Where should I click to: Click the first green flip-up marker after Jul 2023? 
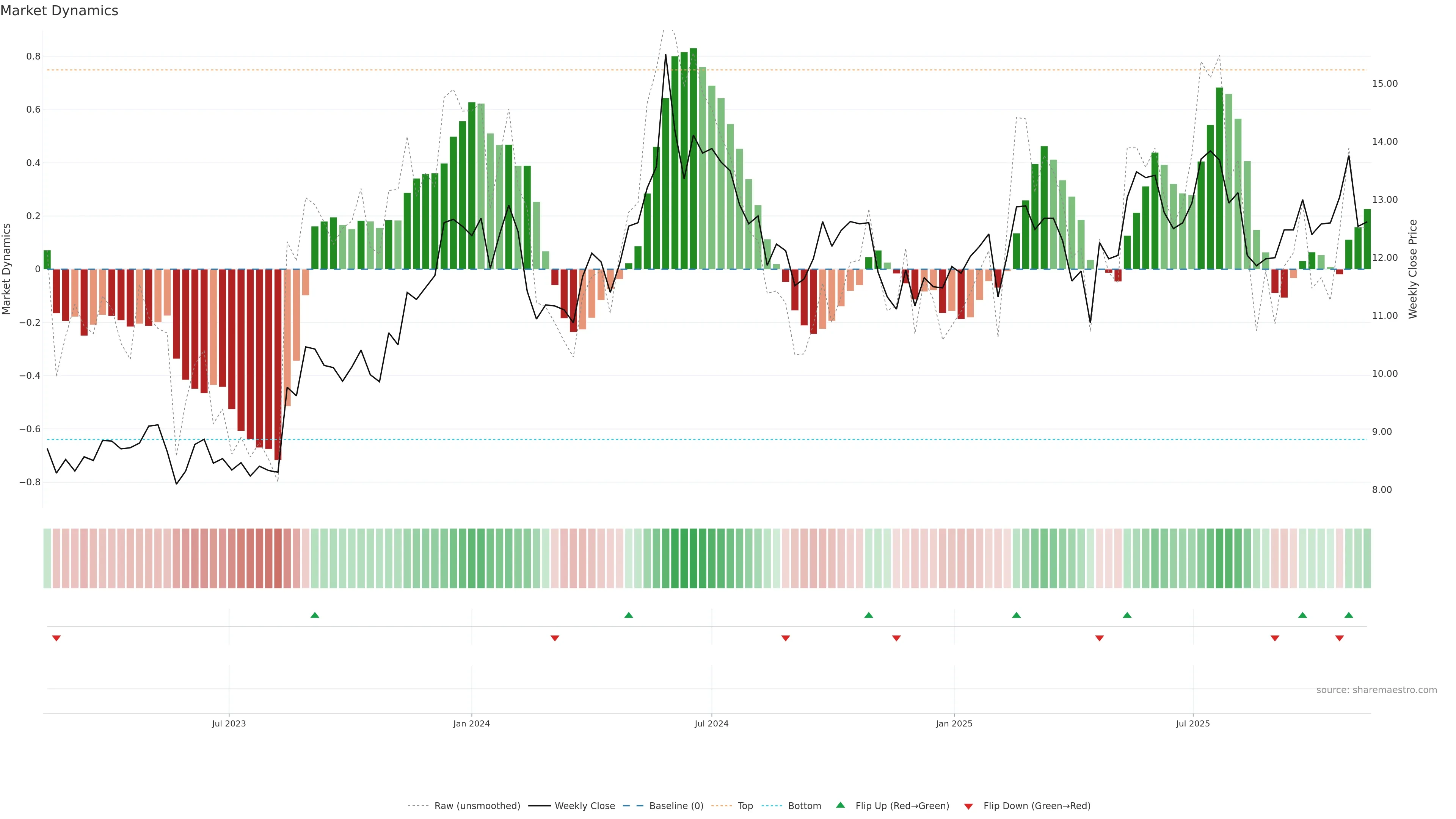(x=315, y=615)
